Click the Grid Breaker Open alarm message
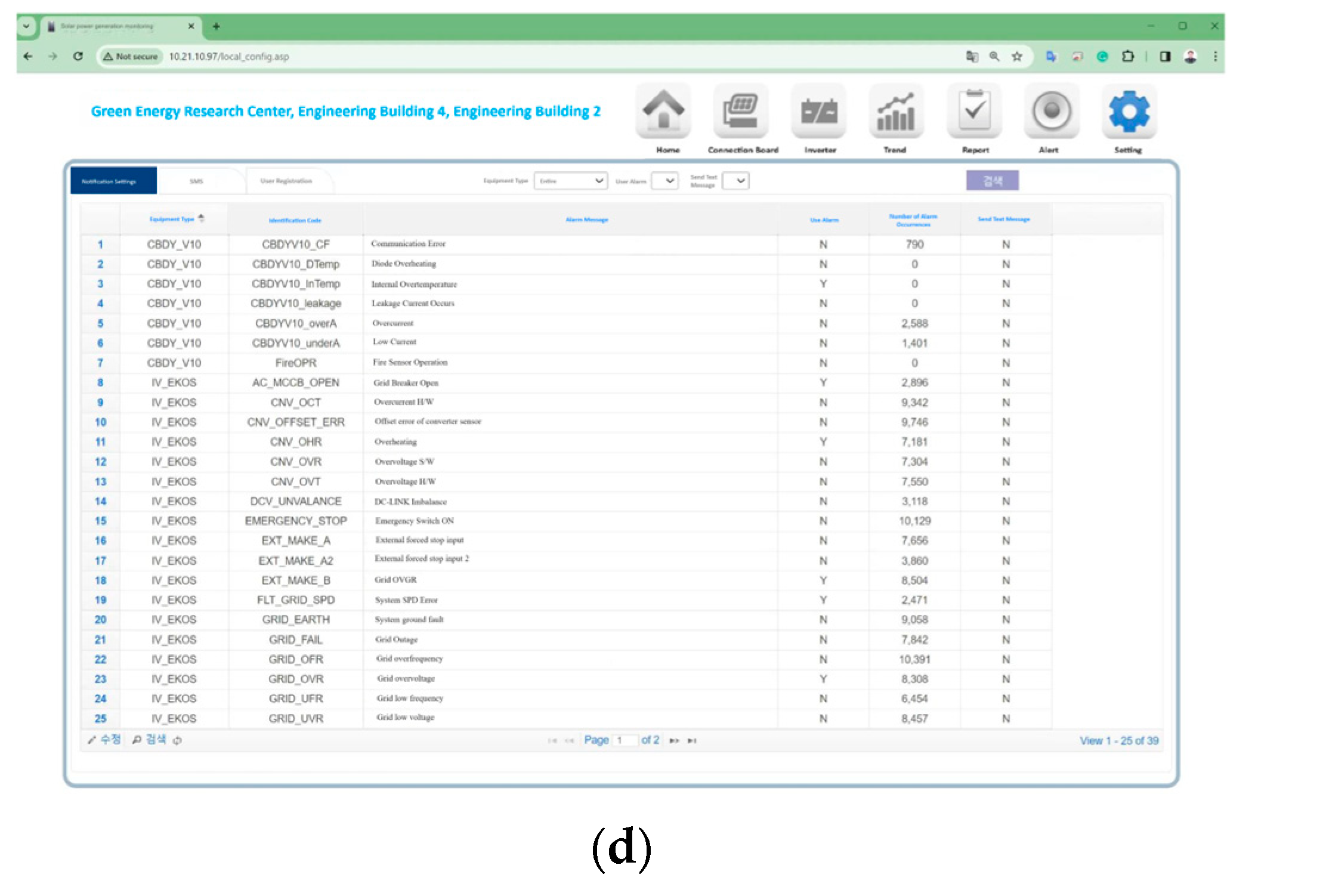Screen dimensions: 1317x896 click(x=406, y=383)
